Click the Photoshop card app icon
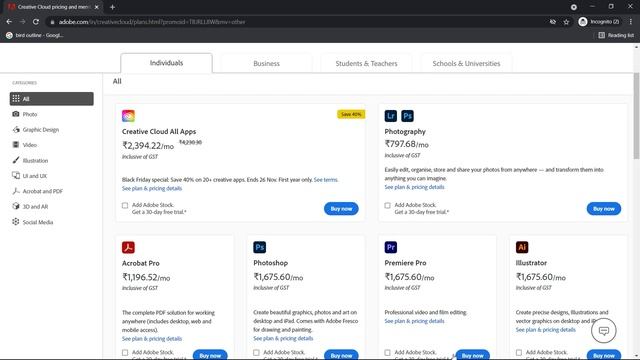This screenshot has height=360, width=640. click(x=260, y=247)
